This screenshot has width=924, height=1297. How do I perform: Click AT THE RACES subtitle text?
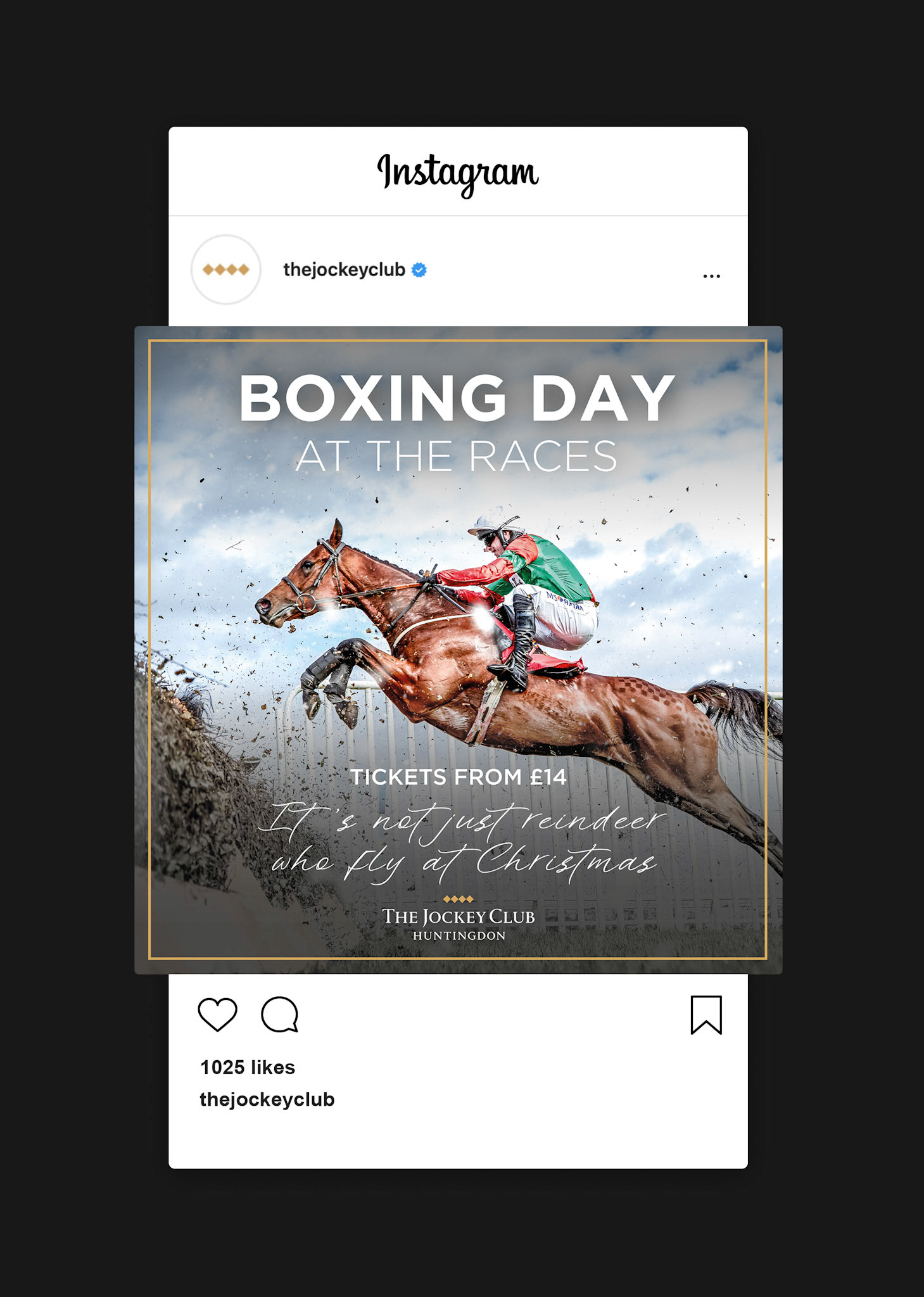tap(457, 456)
